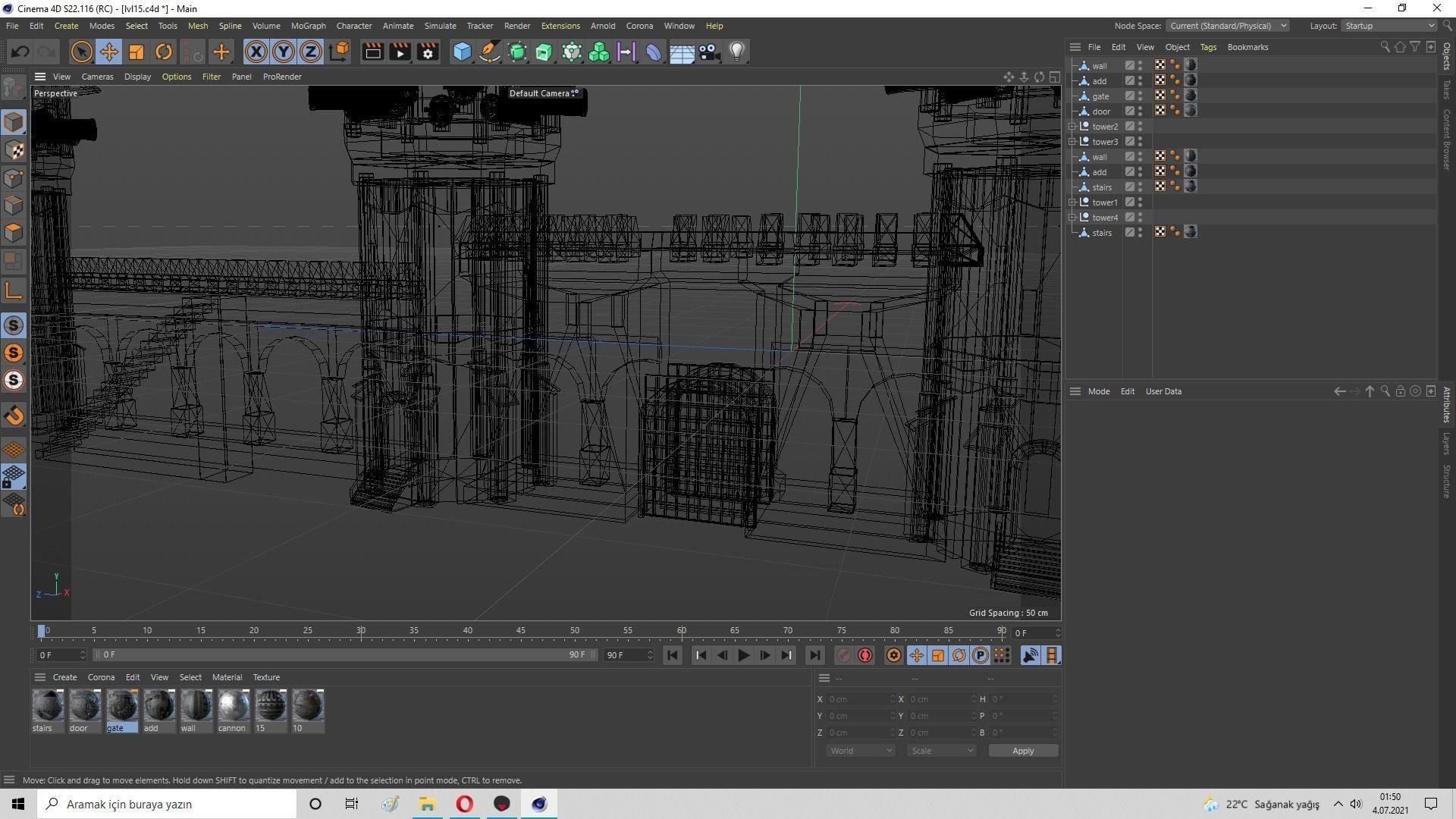Open the MoGraph menu

coord(308,26)
